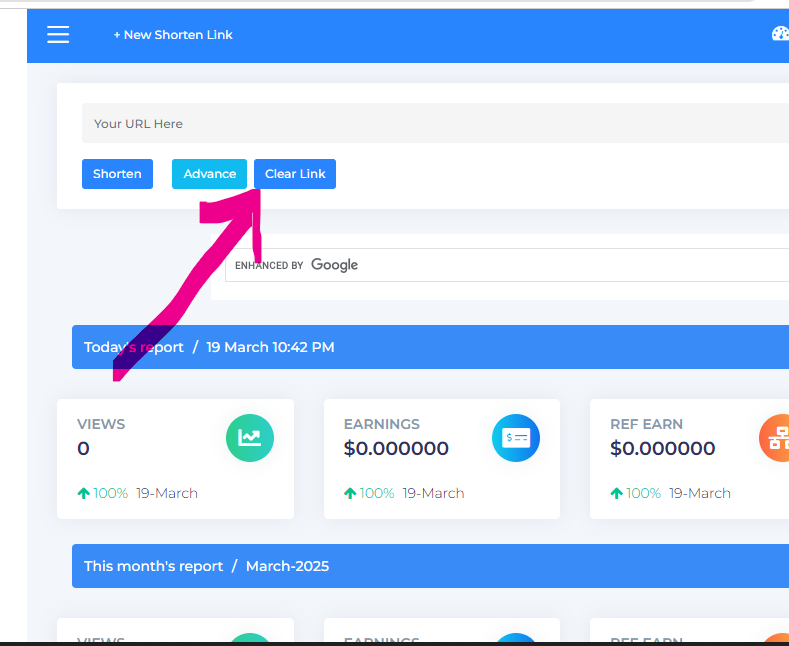Click the orange Ref Earn network icon in today's report

[x=775, y=438]
